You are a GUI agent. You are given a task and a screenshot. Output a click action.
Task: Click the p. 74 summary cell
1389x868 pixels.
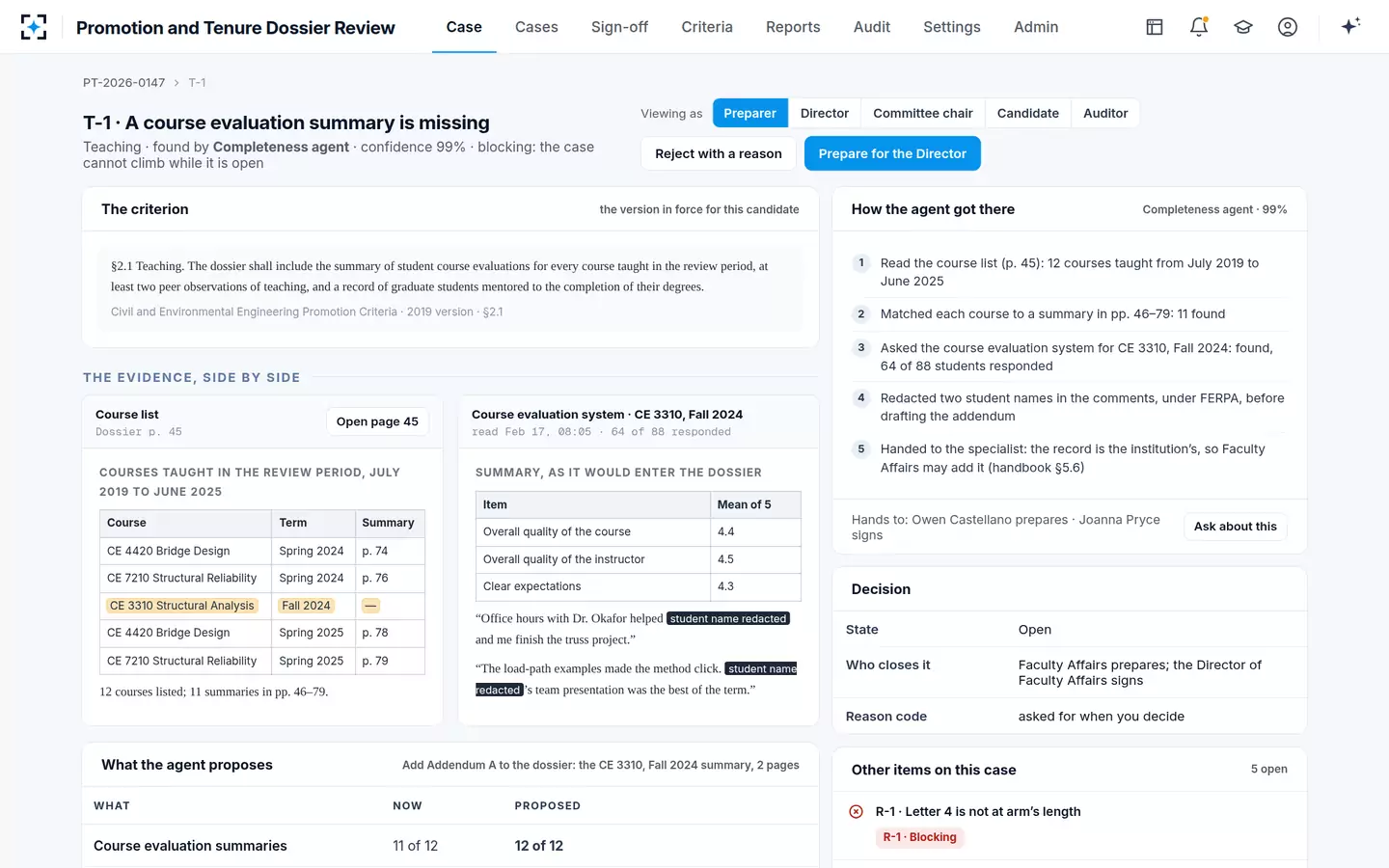tap(390, 551)
